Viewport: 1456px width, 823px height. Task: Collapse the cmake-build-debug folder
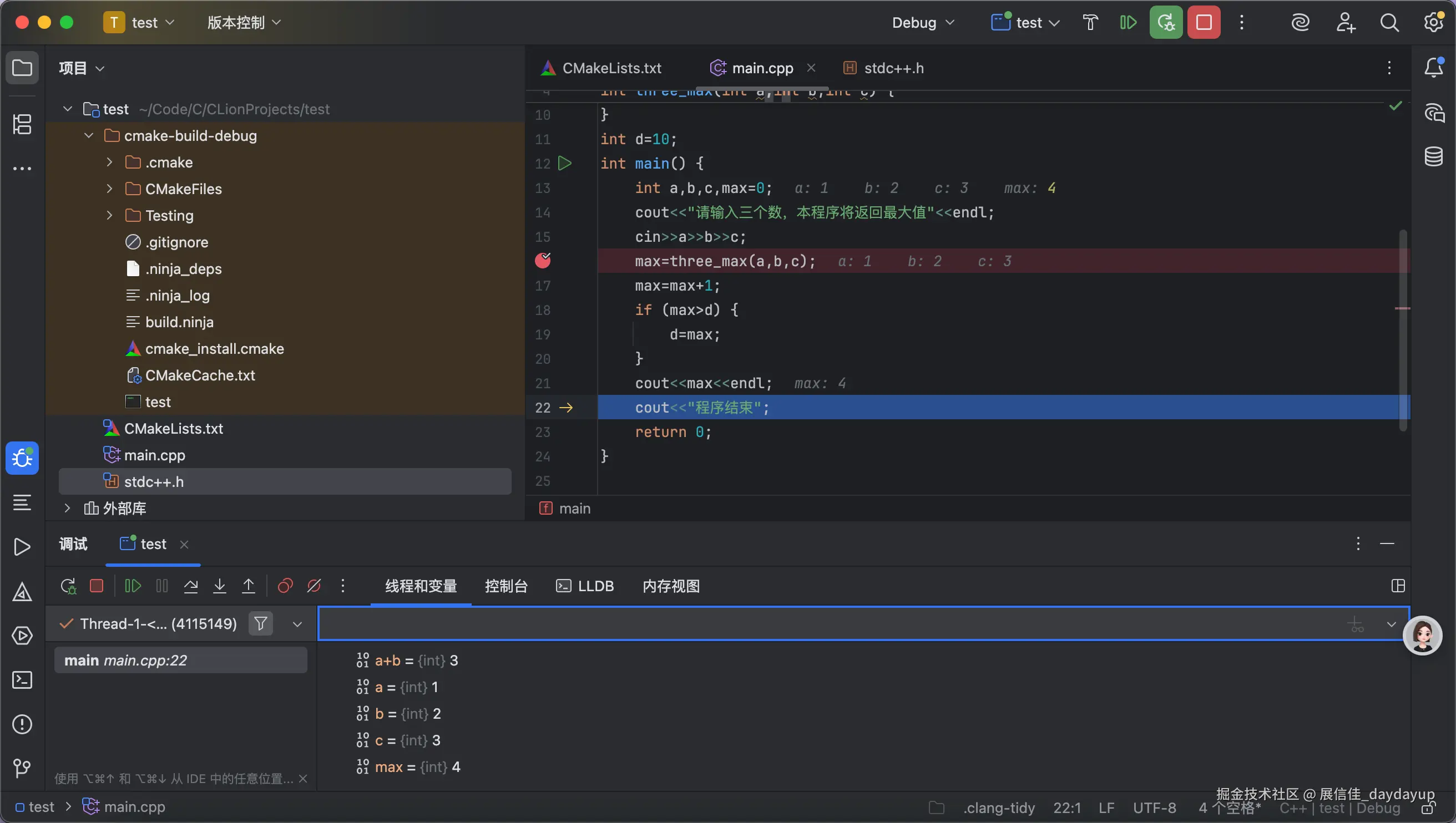tap(89, 136)
